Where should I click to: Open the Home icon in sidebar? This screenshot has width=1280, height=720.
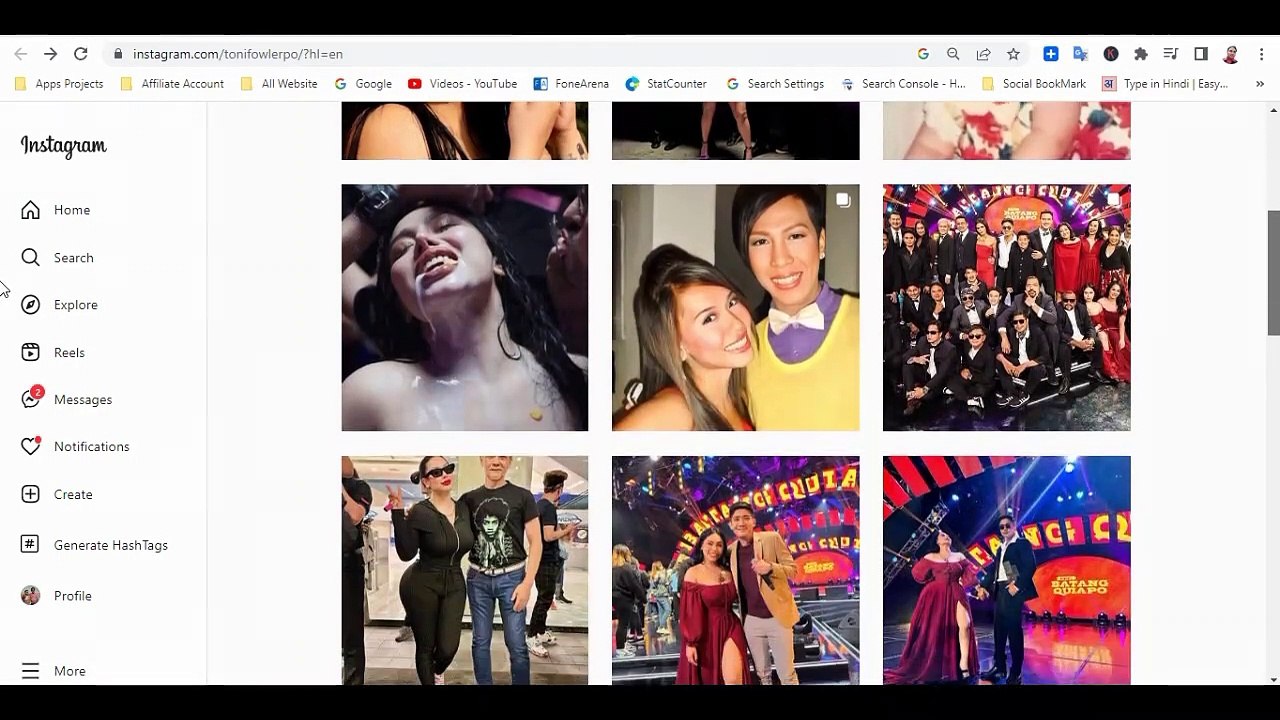31,210
